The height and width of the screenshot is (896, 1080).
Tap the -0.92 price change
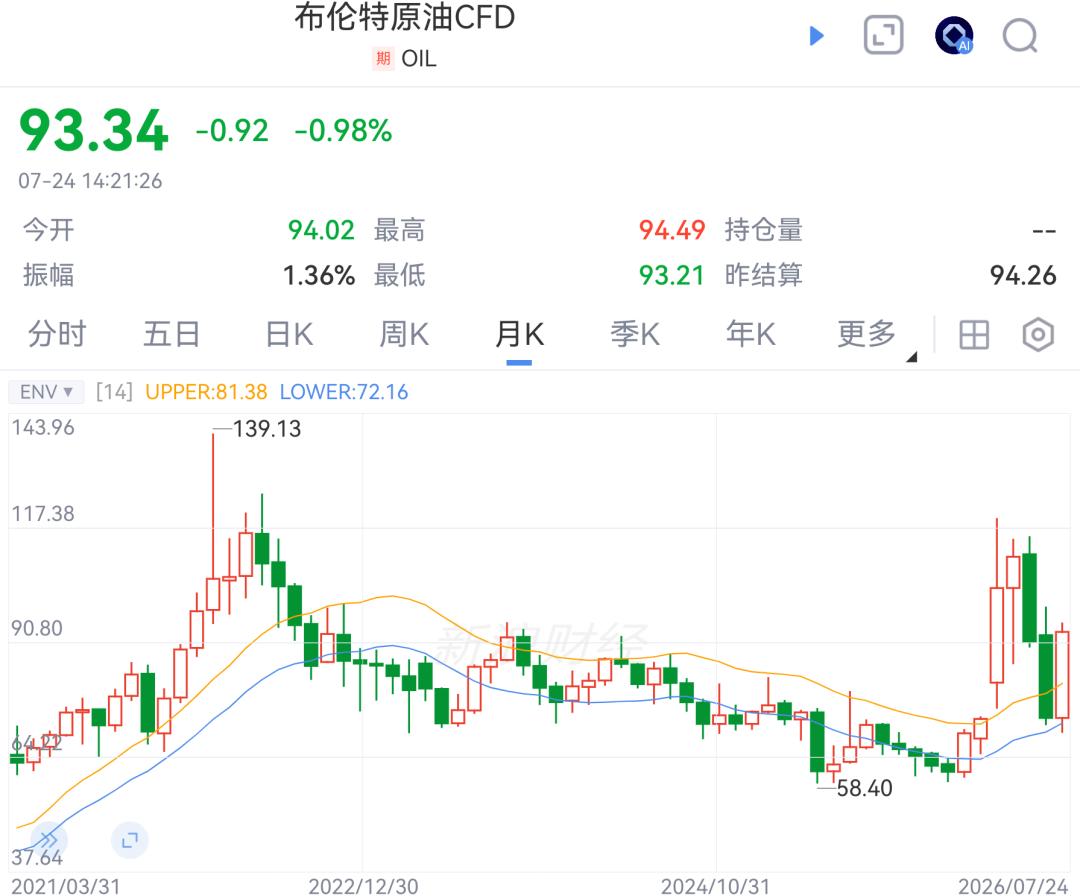[232, 131]
